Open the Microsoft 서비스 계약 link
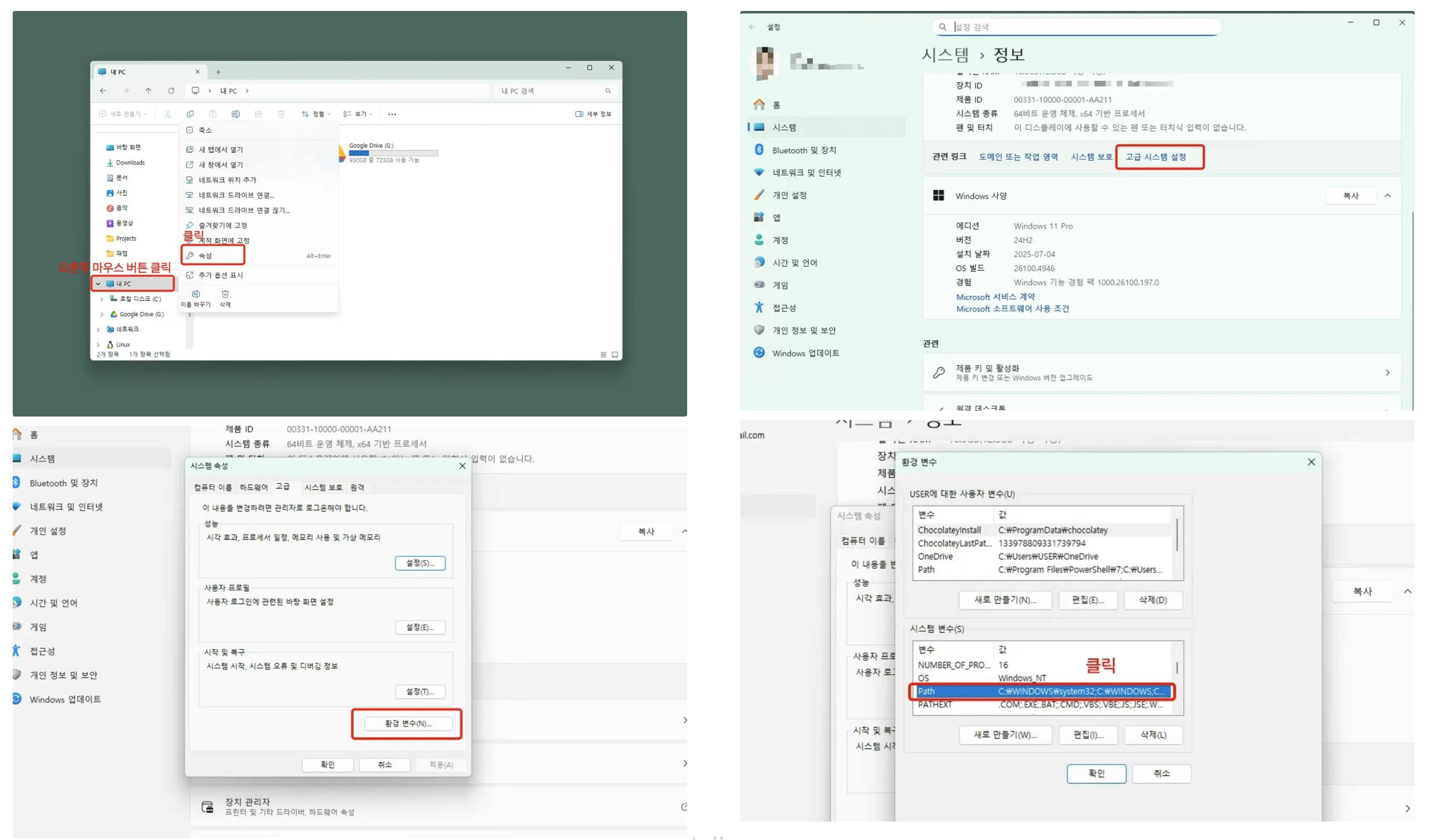Screen dimensions: 1432x840 [x=995, y=297]
